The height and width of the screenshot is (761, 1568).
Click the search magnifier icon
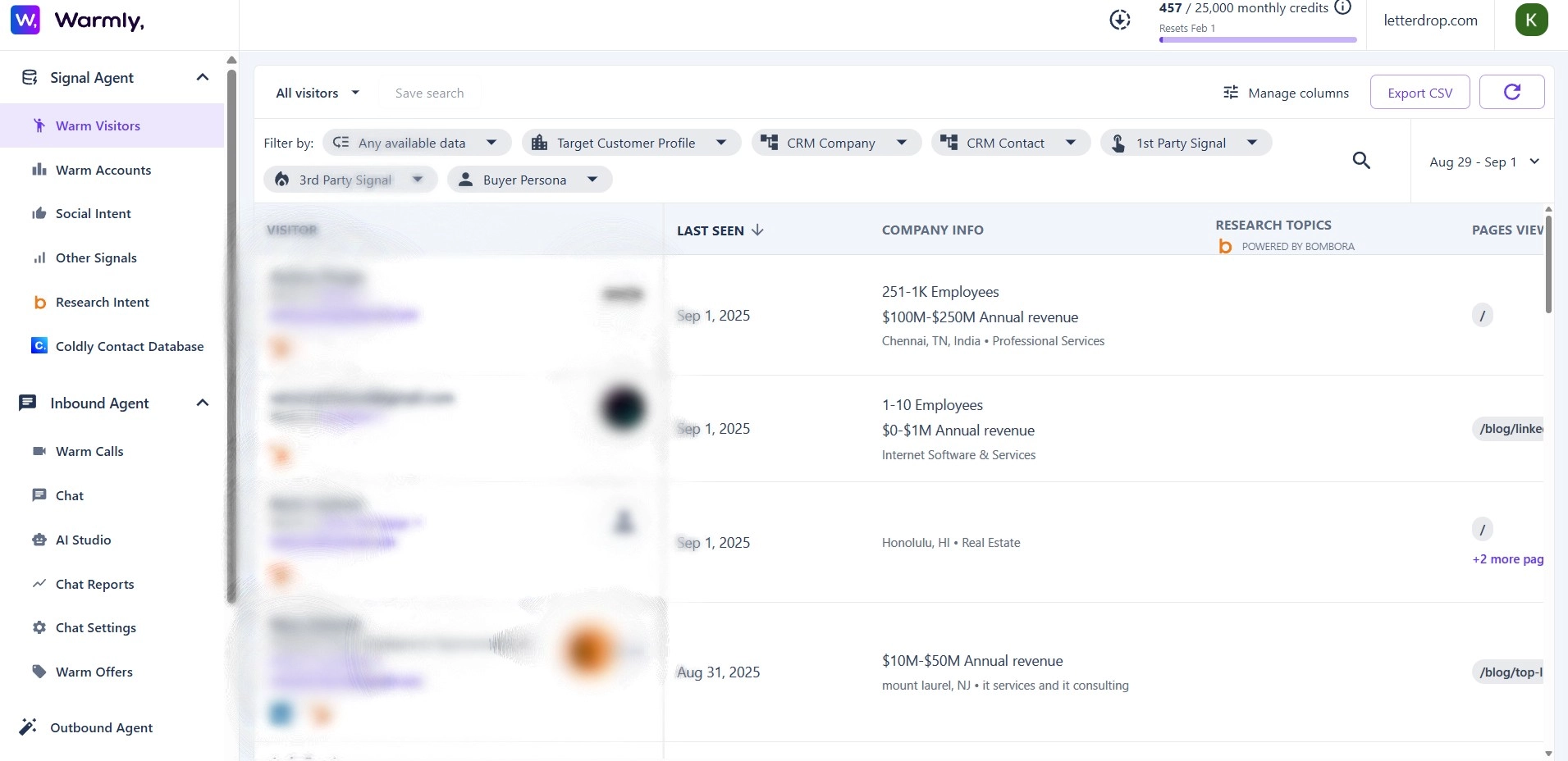[1361, 161]
